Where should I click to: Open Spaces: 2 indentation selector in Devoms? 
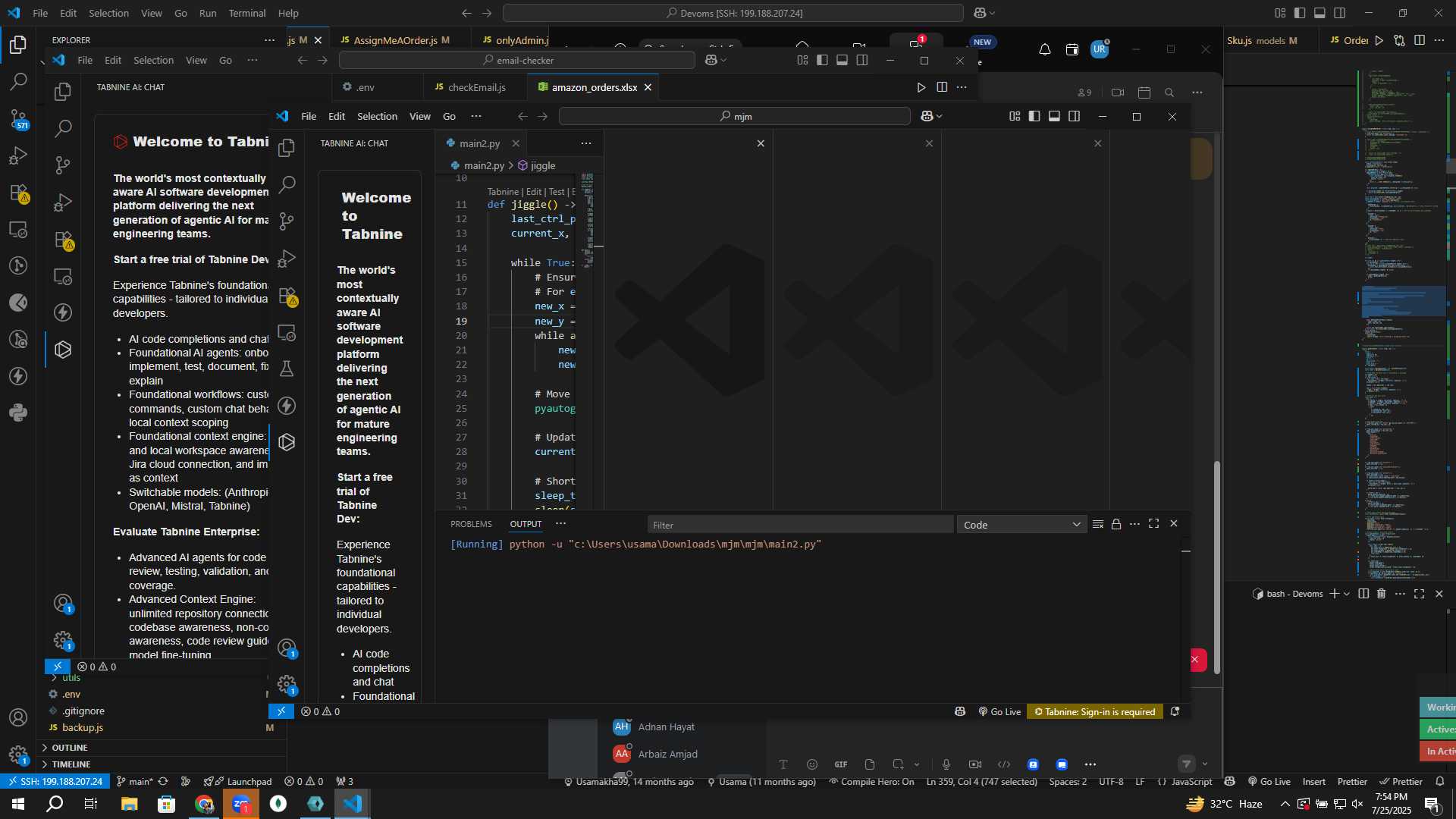tap(1068, 782)
